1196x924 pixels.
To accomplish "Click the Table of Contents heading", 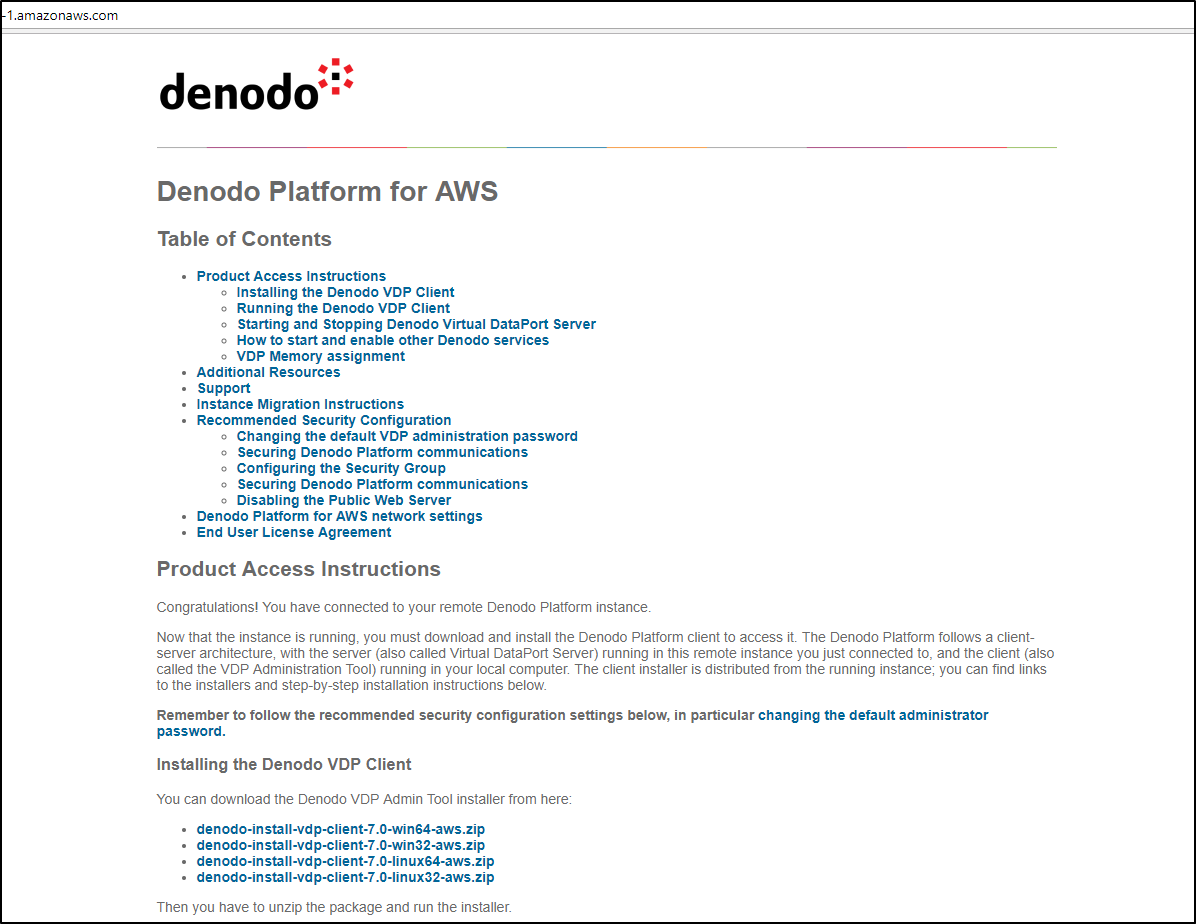I will coord(244,239).
